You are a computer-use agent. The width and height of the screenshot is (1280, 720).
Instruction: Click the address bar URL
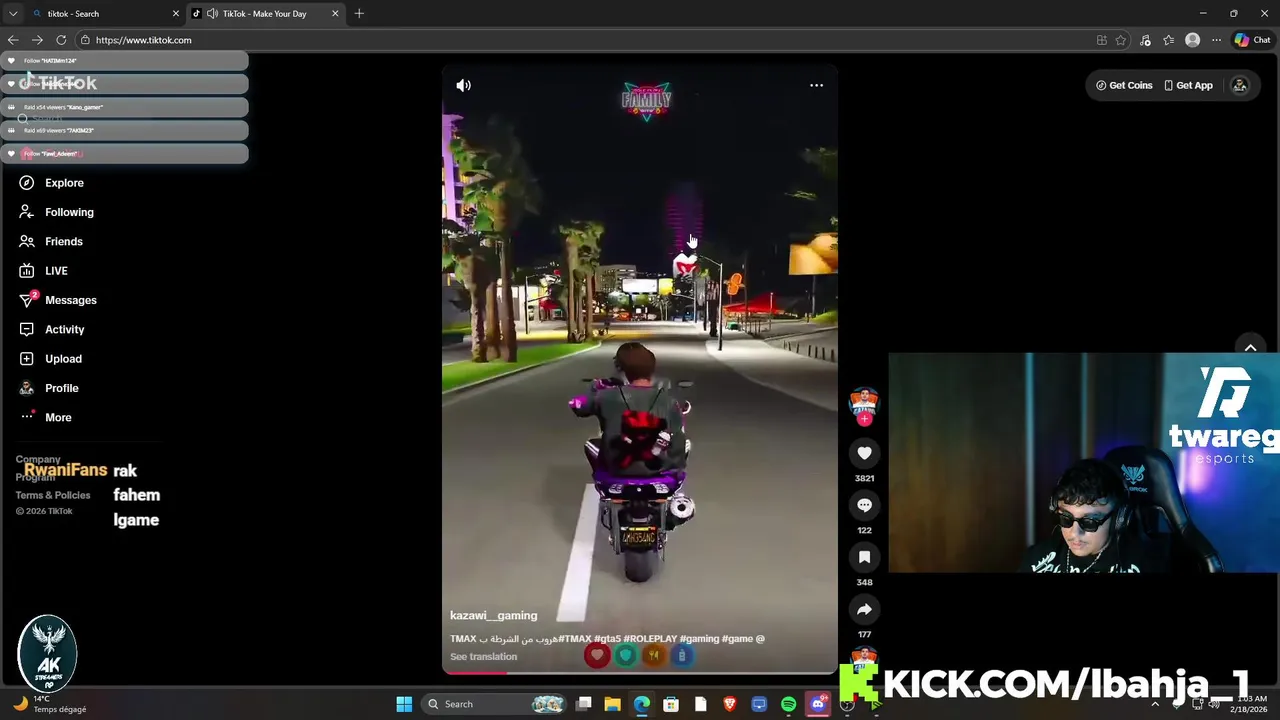pos(143,40)
